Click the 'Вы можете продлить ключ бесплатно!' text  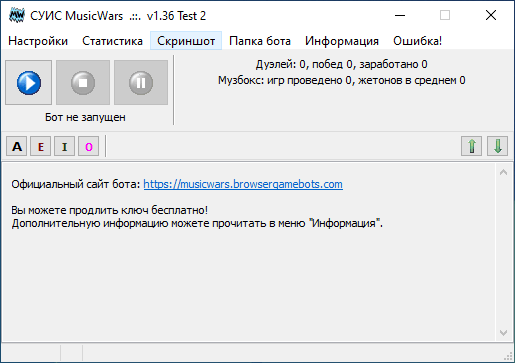(110, 210)
